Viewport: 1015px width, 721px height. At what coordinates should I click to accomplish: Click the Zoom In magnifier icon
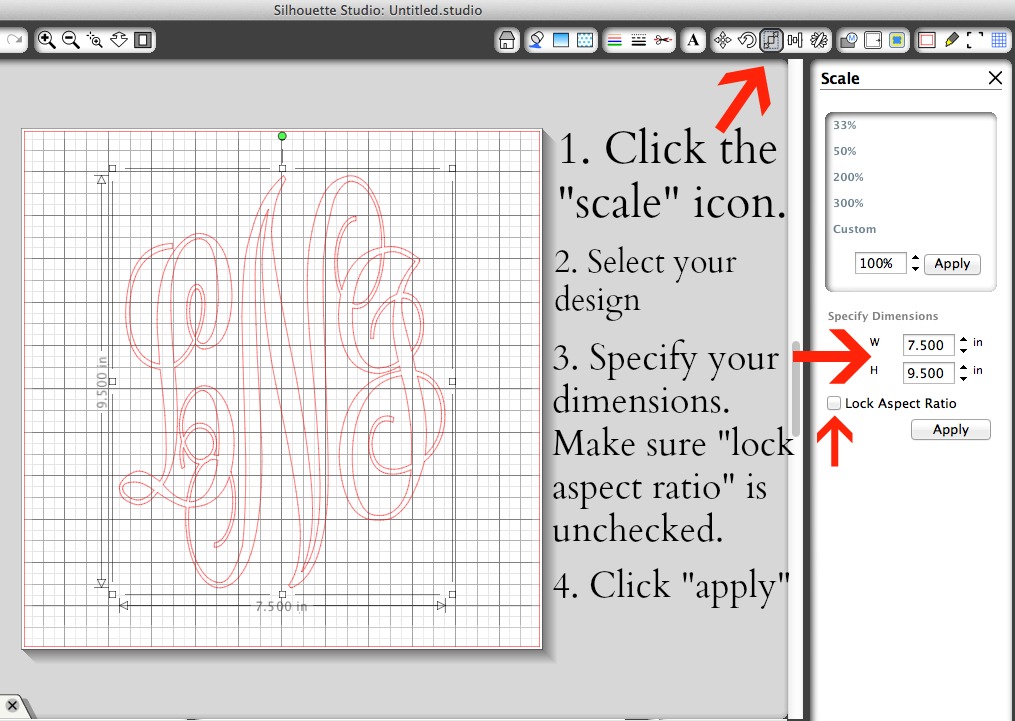pyautogui.click(x=47, y=40)
